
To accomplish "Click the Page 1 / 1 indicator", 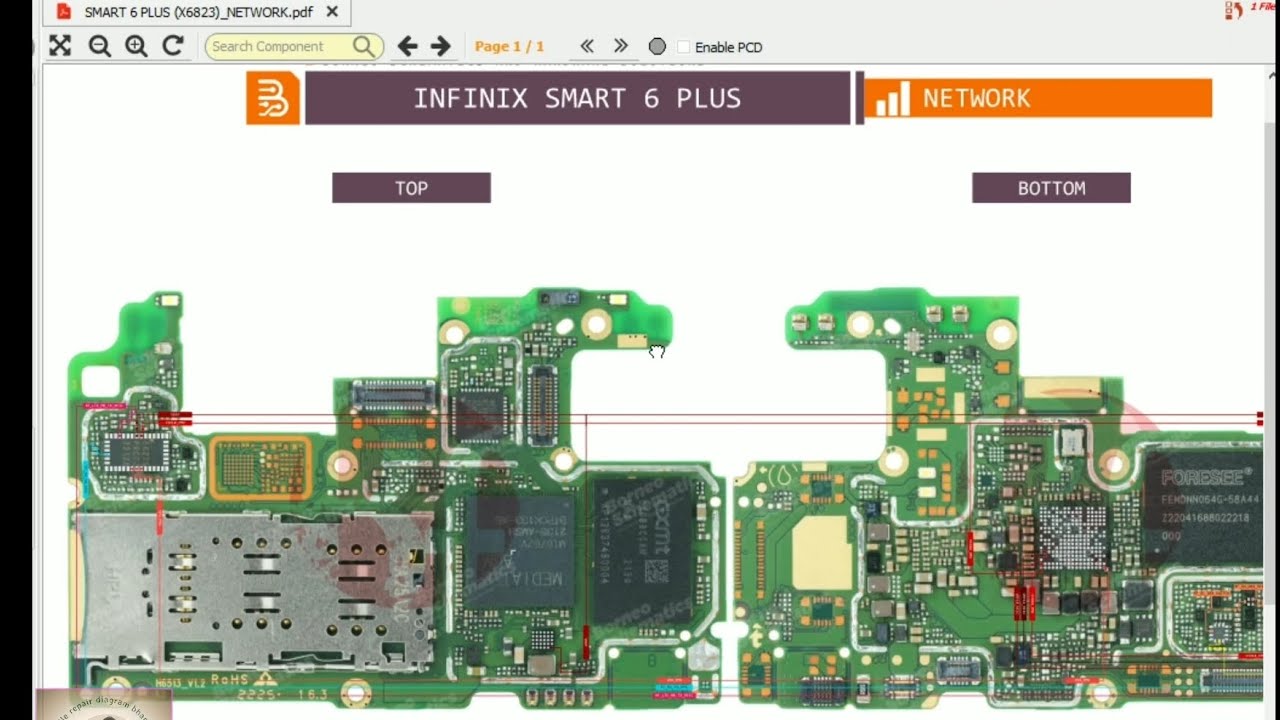I will (509, 46).
